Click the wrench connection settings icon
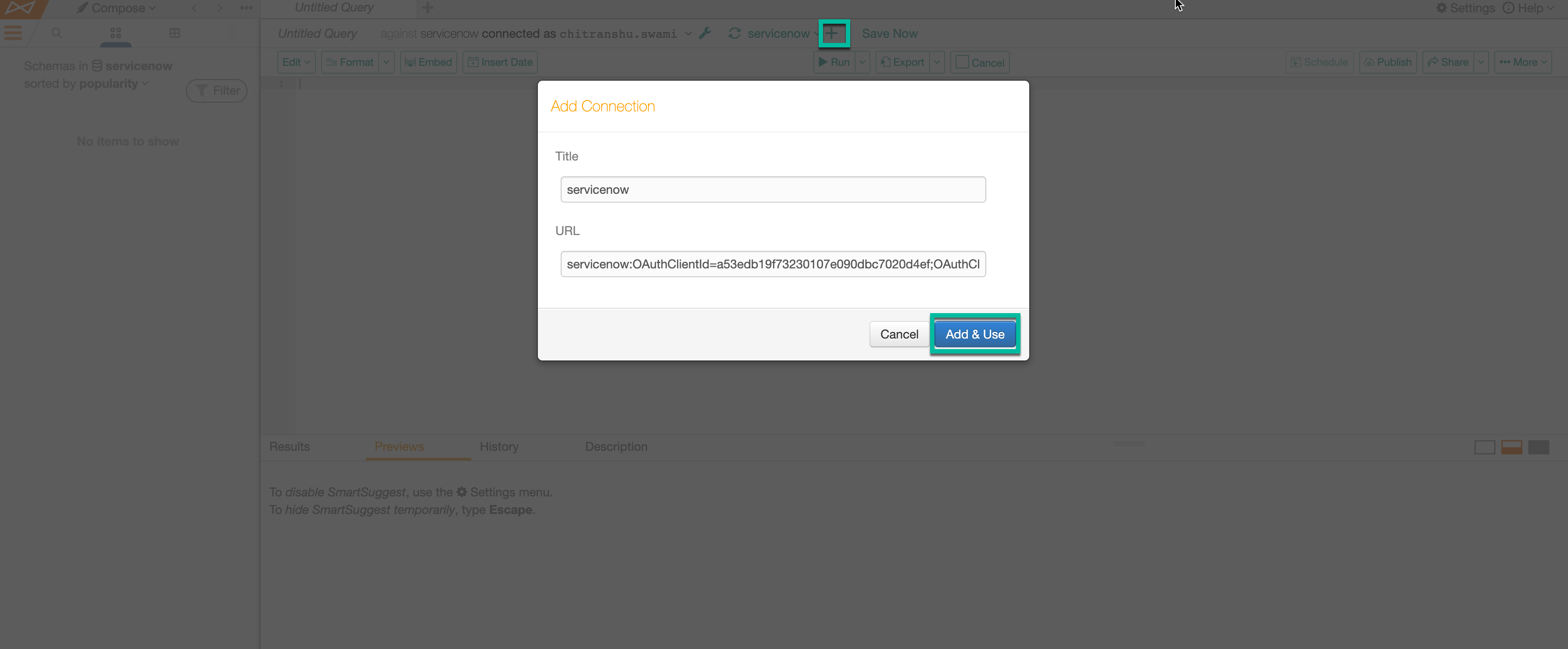The height and width of the screenshot is (649, 1568). pyautogui.click(x=705, y=33)
